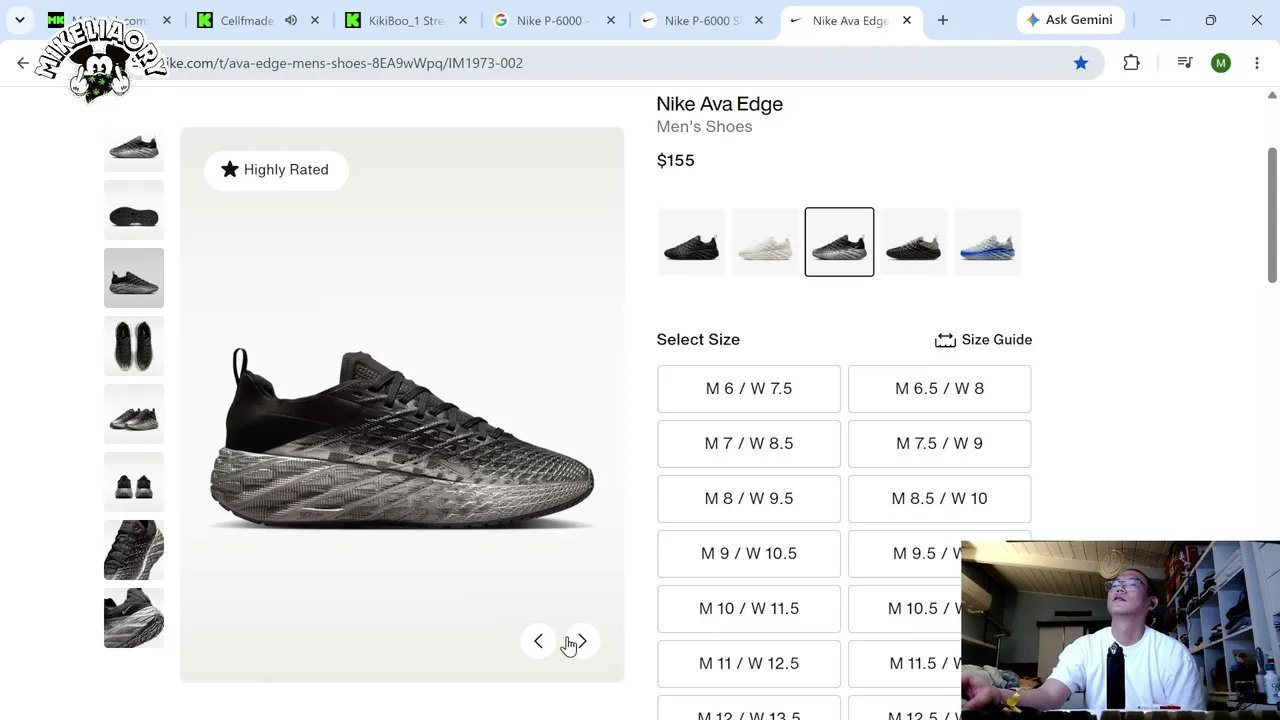The image size is (1280, 720).
Task: Switch to the Nike P-6000 Google tab
Action: pyautogui.click(x=555, y=20)
